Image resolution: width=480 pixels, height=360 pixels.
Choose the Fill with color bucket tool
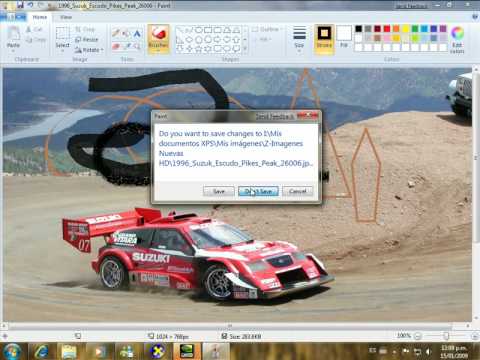[x=126, y=33]
